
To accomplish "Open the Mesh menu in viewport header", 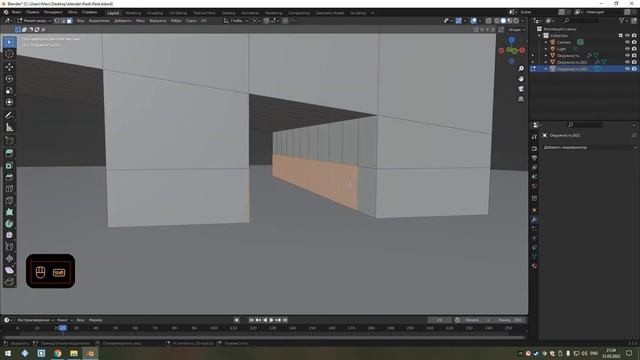I will [140, 20].
